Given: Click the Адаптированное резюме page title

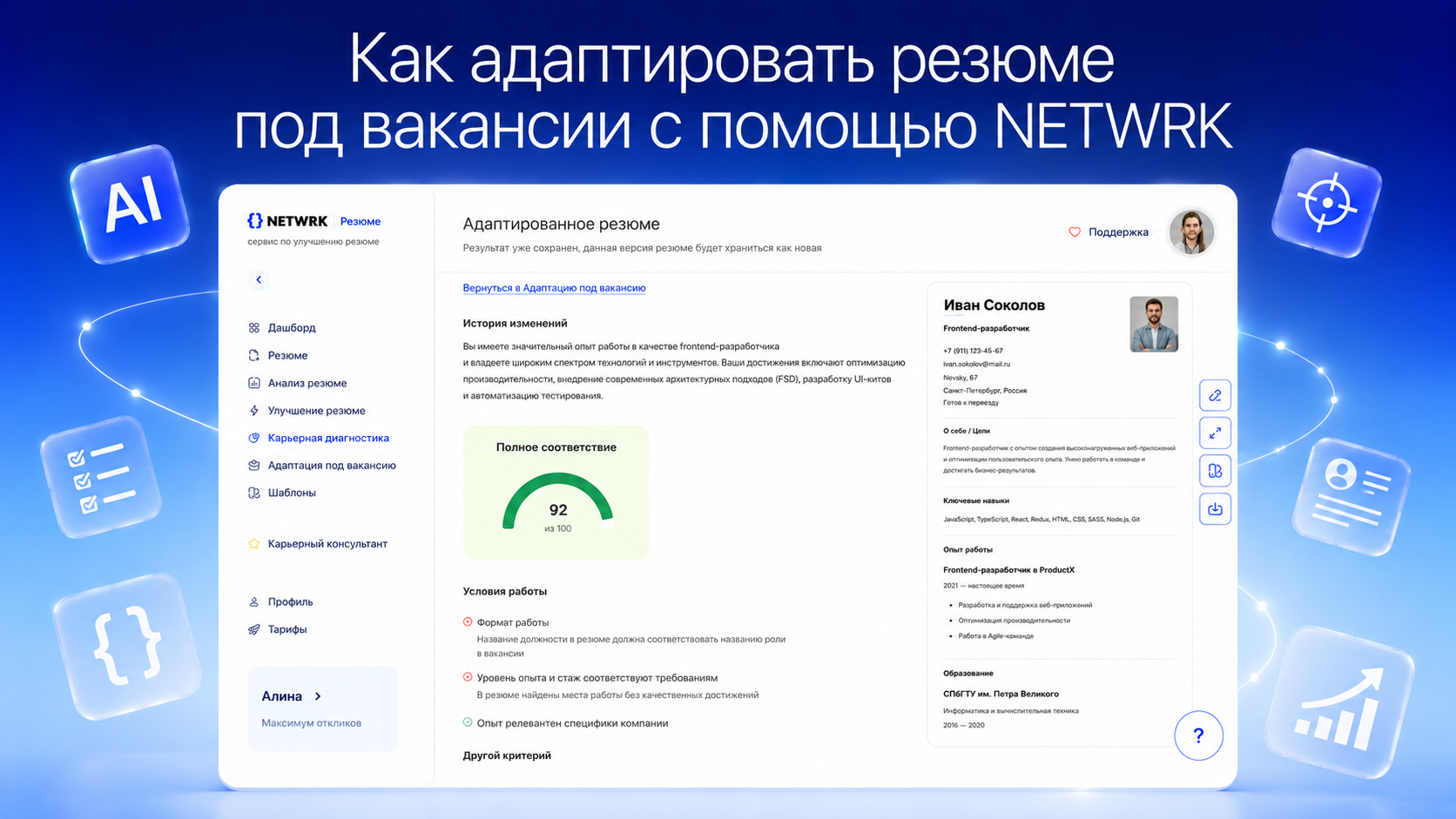Looking at the screenshot, I should pos(561,225).
